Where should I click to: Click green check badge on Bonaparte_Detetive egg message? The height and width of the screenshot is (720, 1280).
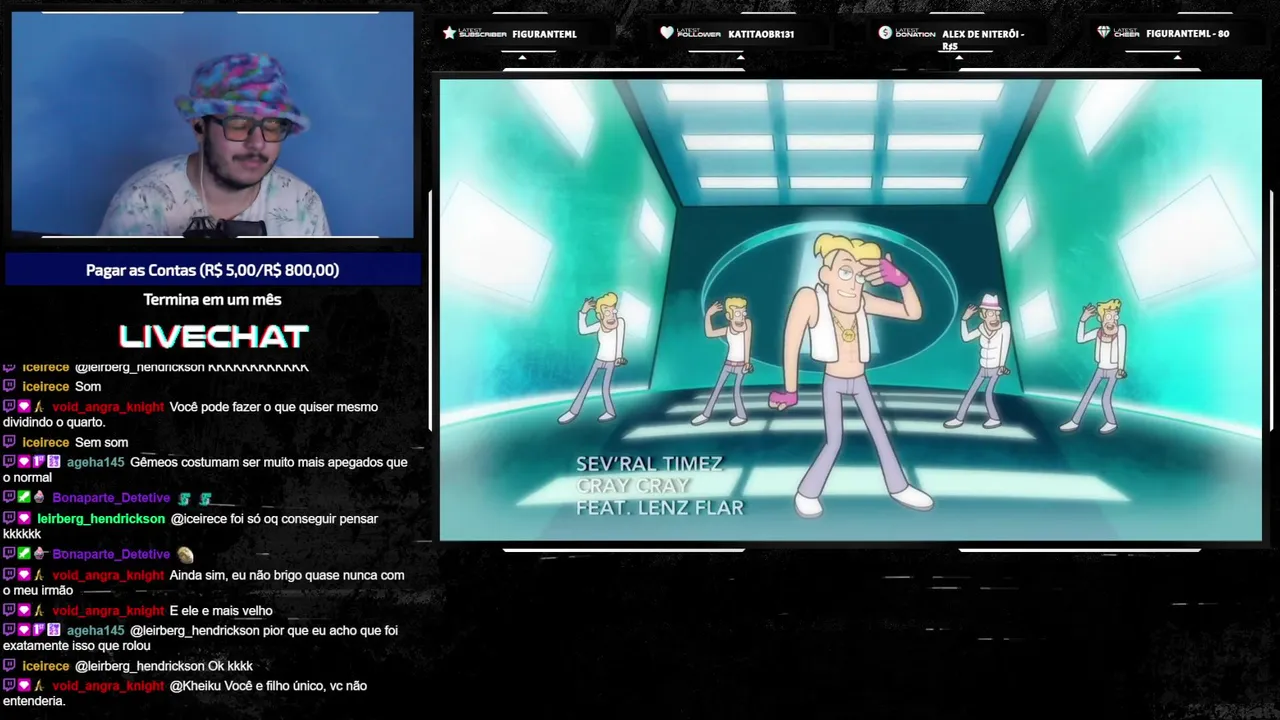pos(24,553)
